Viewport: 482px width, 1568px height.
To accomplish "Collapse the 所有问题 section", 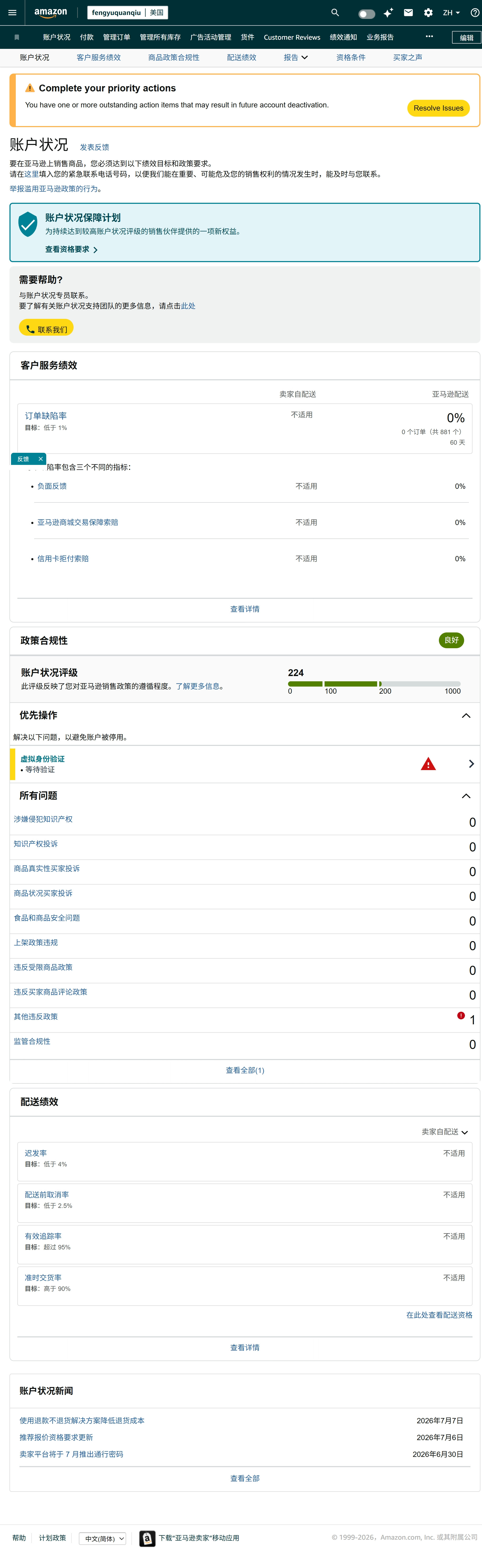I will (x=466, y=796).
